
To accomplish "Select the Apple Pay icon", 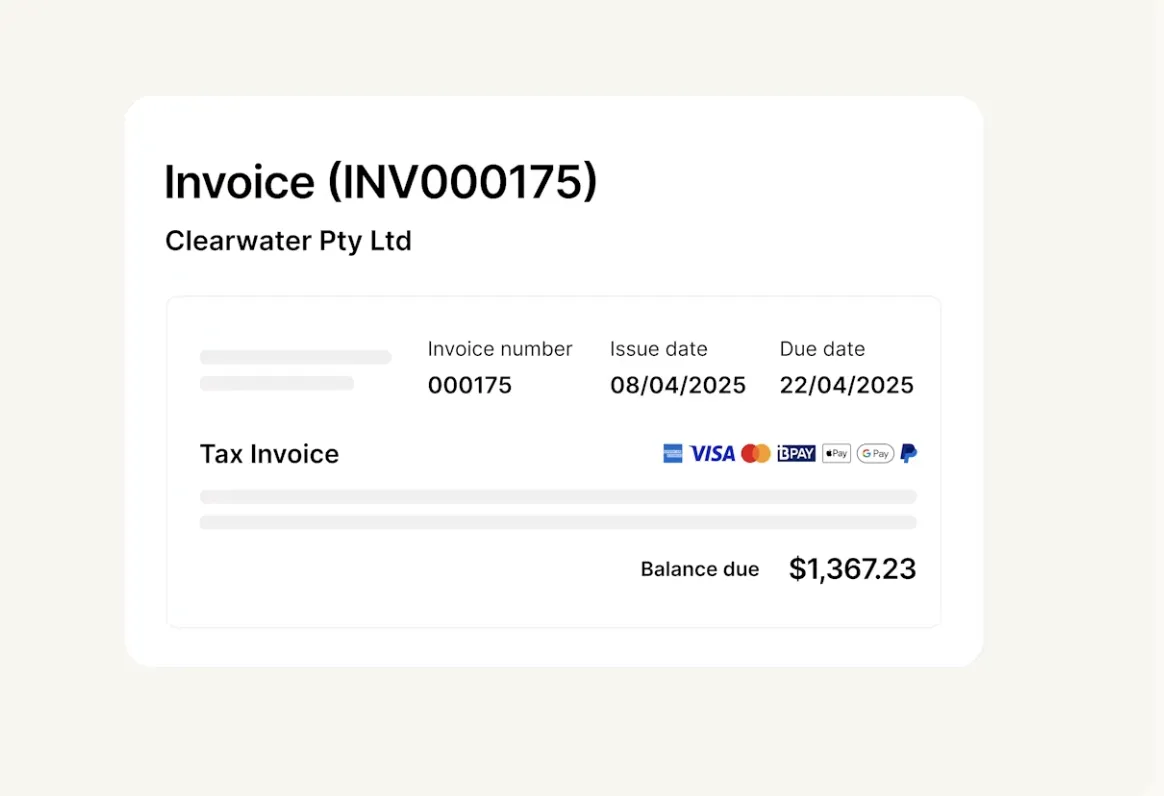I will (837, 454).
